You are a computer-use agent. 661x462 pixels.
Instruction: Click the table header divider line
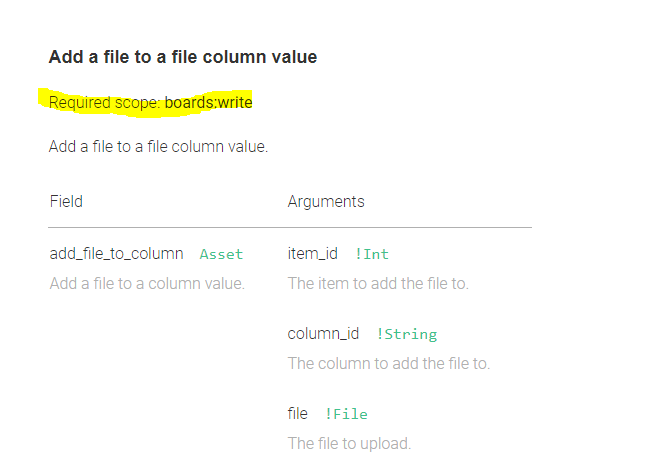click(290, 228)
